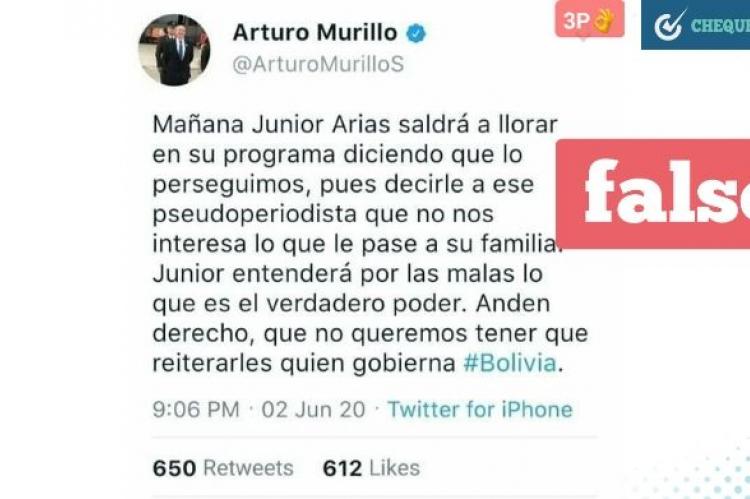Click the Twitter for iPhone source link

[x=480, y=410]
